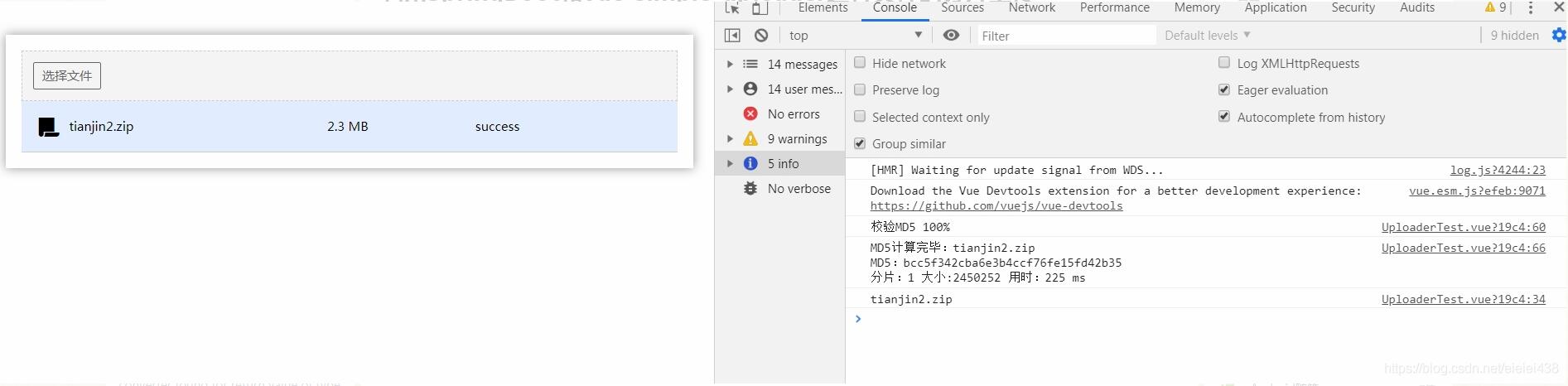The width and height of the screenshot is (1568, 386).
Task: Uncheck Autocomplete from history checkbox
Action: tap(1224, 117)
